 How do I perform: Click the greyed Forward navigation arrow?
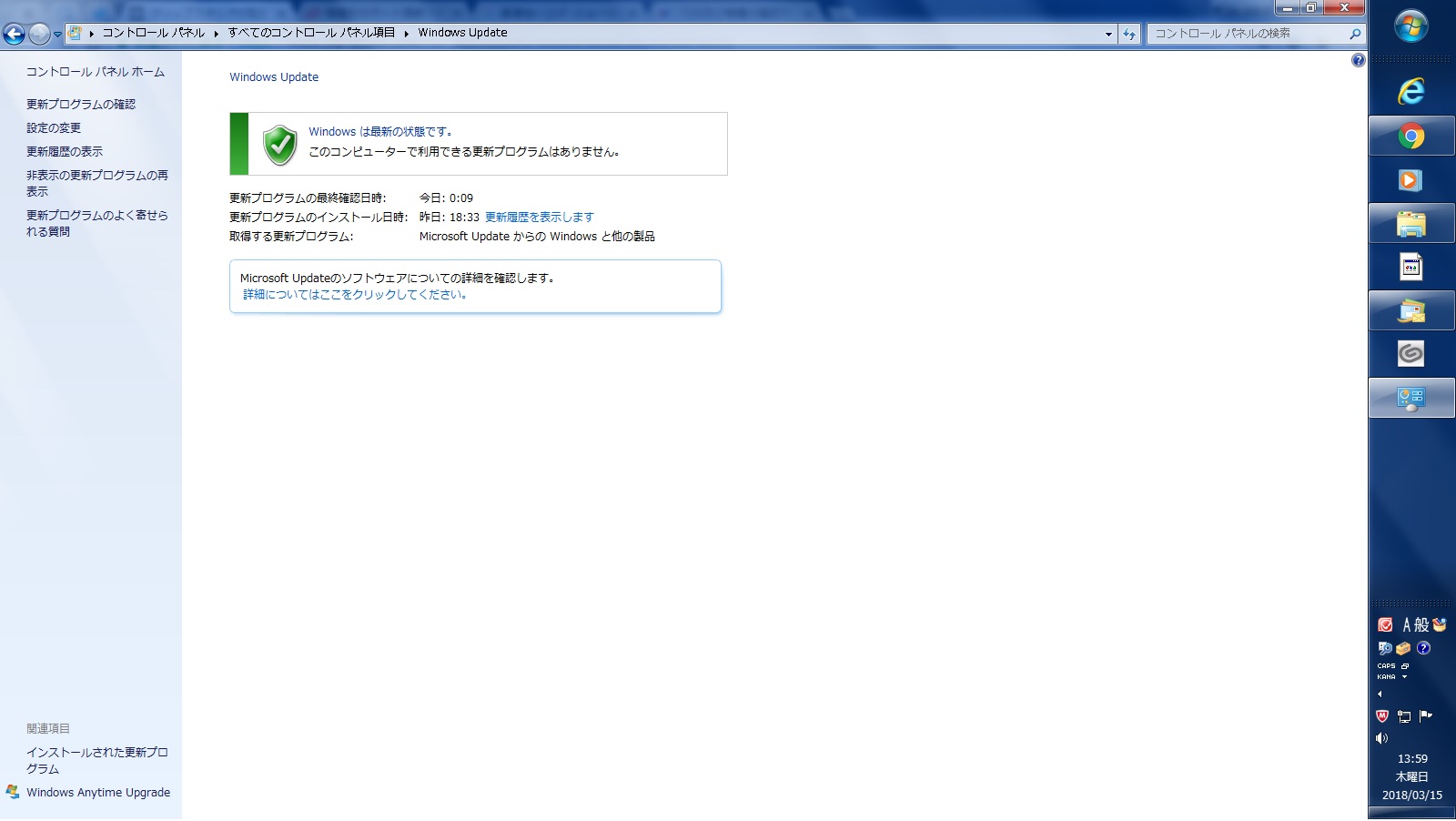tap(39, 35)
